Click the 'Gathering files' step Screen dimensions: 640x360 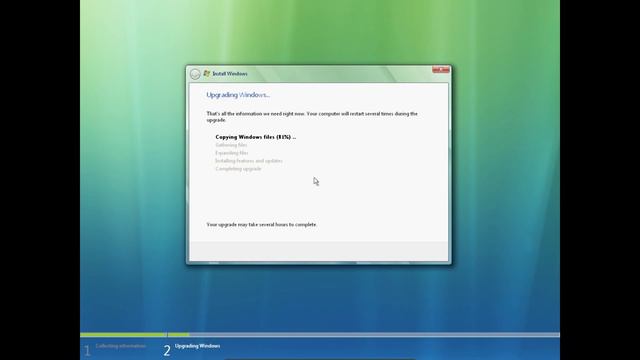pyautogui.click(x=231, y=145)
